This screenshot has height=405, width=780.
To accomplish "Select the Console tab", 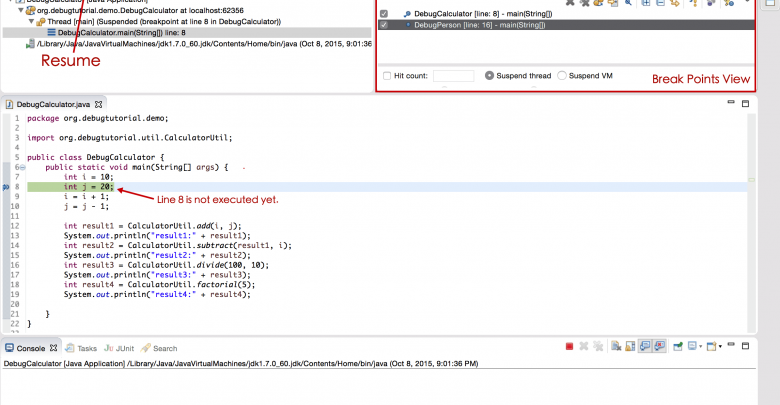I will pos(30,348).
